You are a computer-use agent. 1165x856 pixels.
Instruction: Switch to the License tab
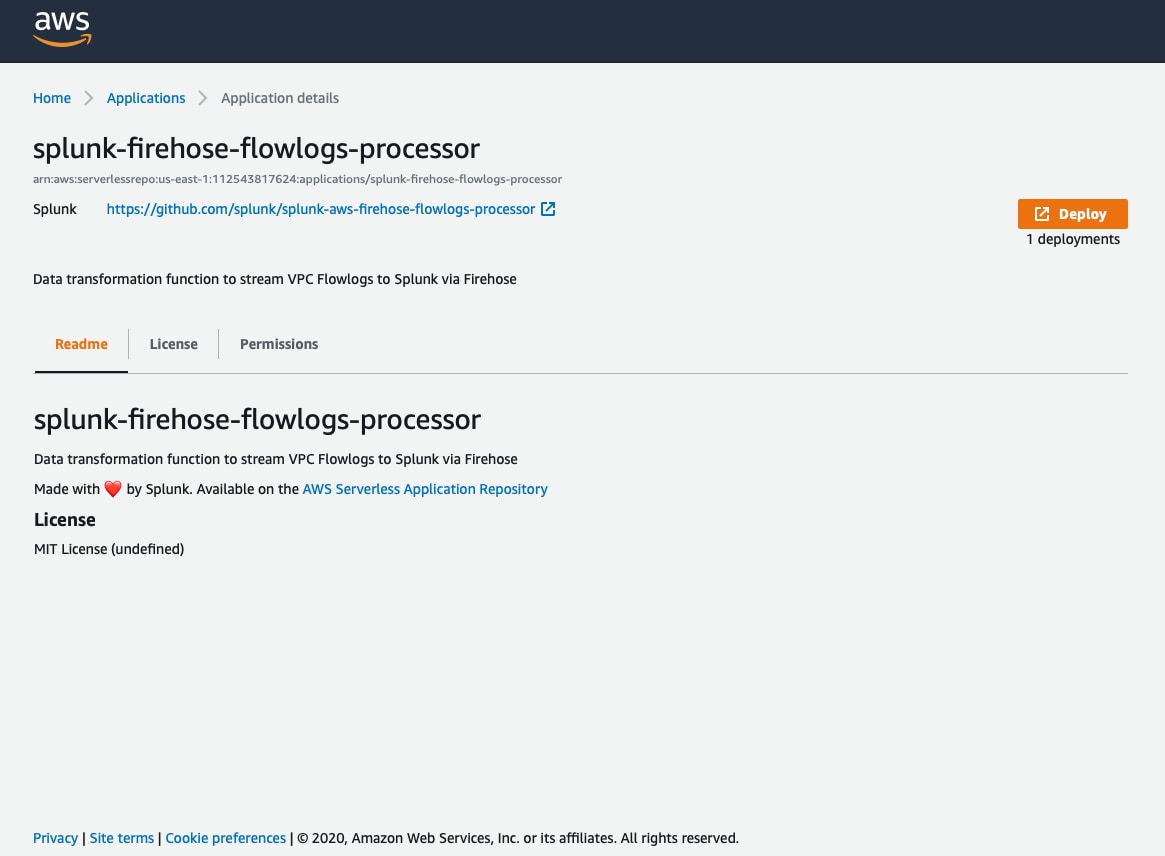click(173, 344)
